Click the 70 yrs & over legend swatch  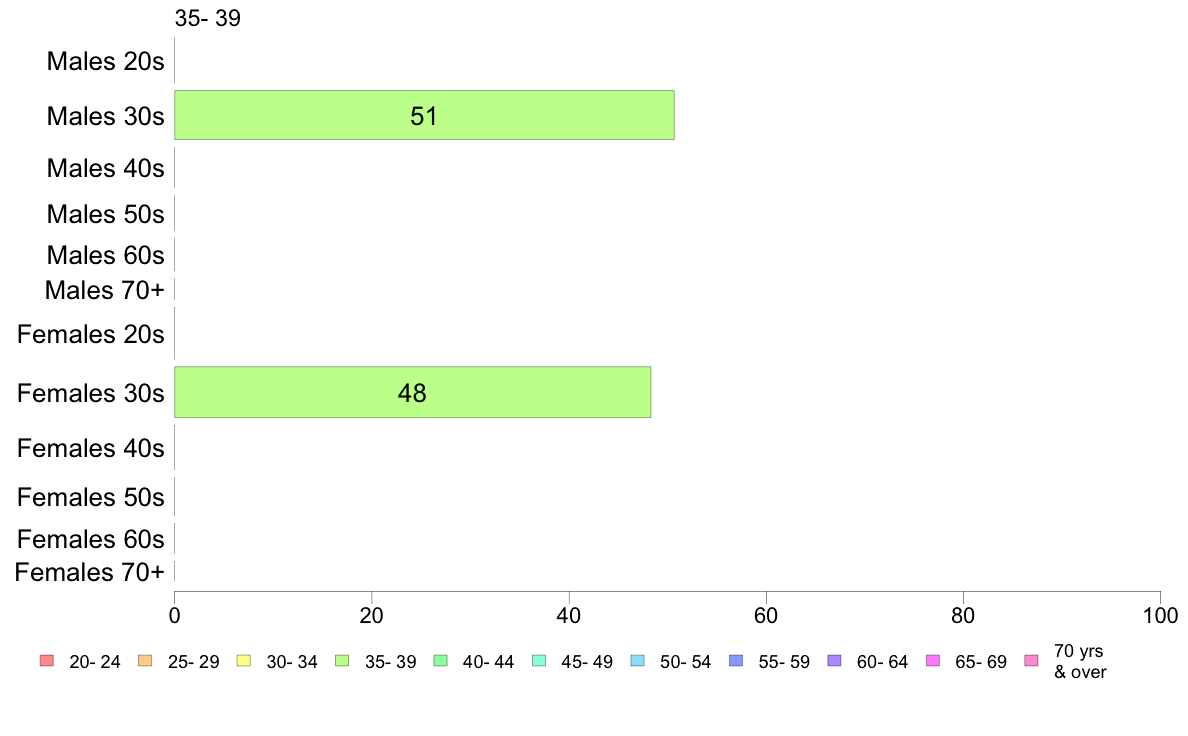pyautogui.click(x=1032, y=660)
